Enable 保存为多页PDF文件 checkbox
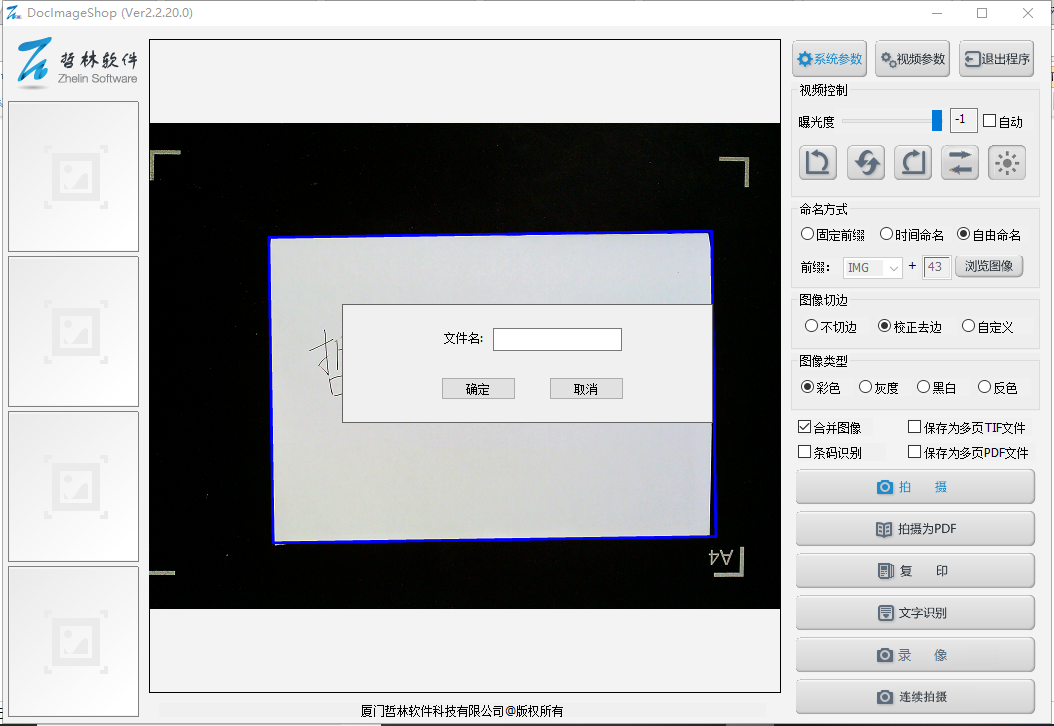The width and height of the screenshot is (1054, 726). [914, 452]
